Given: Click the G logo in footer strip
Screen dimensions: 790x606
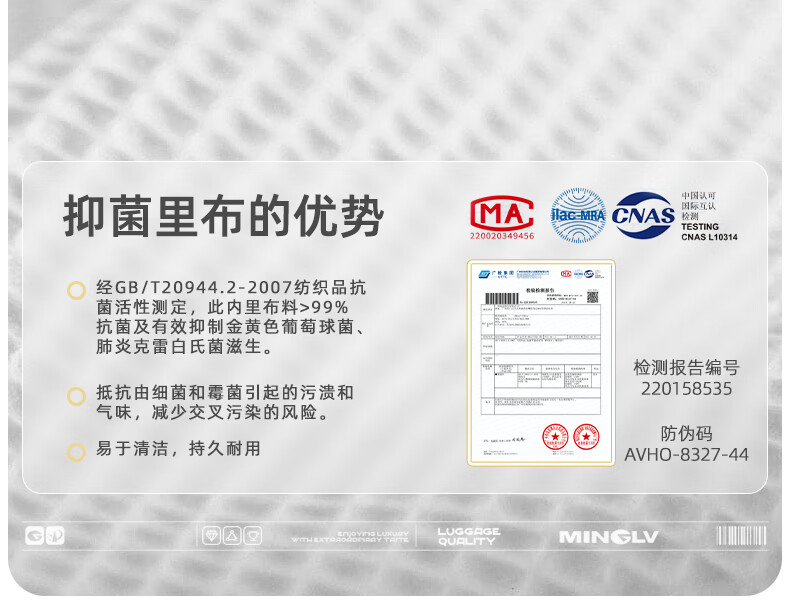Looking at the screenshot, I should click(x=35, y=536).
